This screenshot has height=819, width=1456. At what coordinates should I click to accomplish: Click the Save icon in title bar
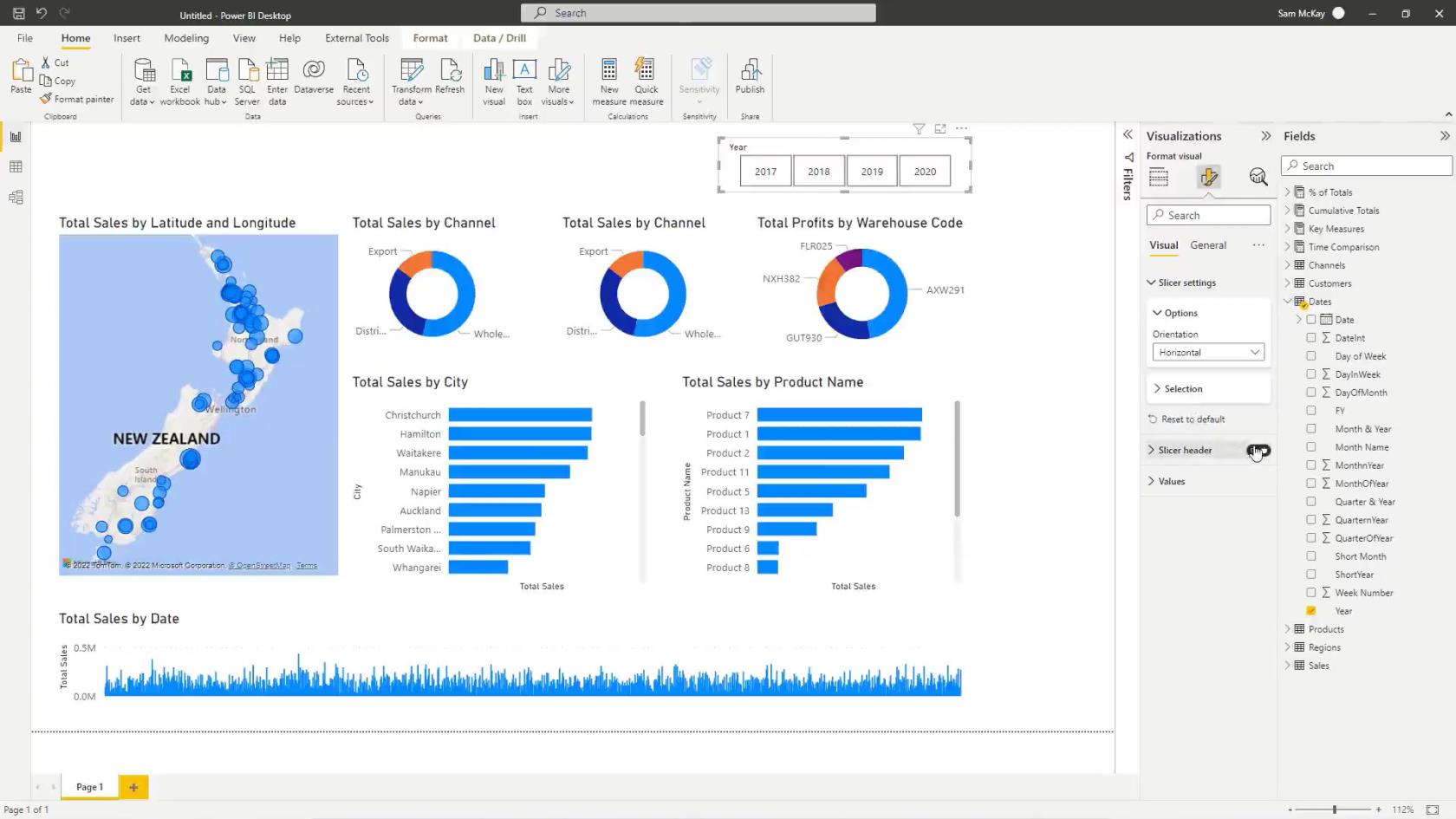tap(18, 13)
